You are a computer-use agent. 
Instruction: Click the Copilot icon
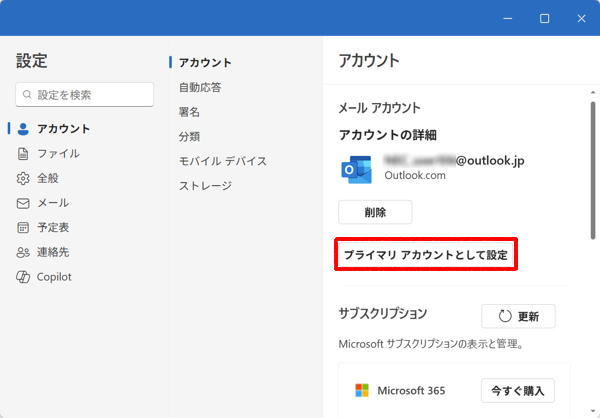[23, 277]
